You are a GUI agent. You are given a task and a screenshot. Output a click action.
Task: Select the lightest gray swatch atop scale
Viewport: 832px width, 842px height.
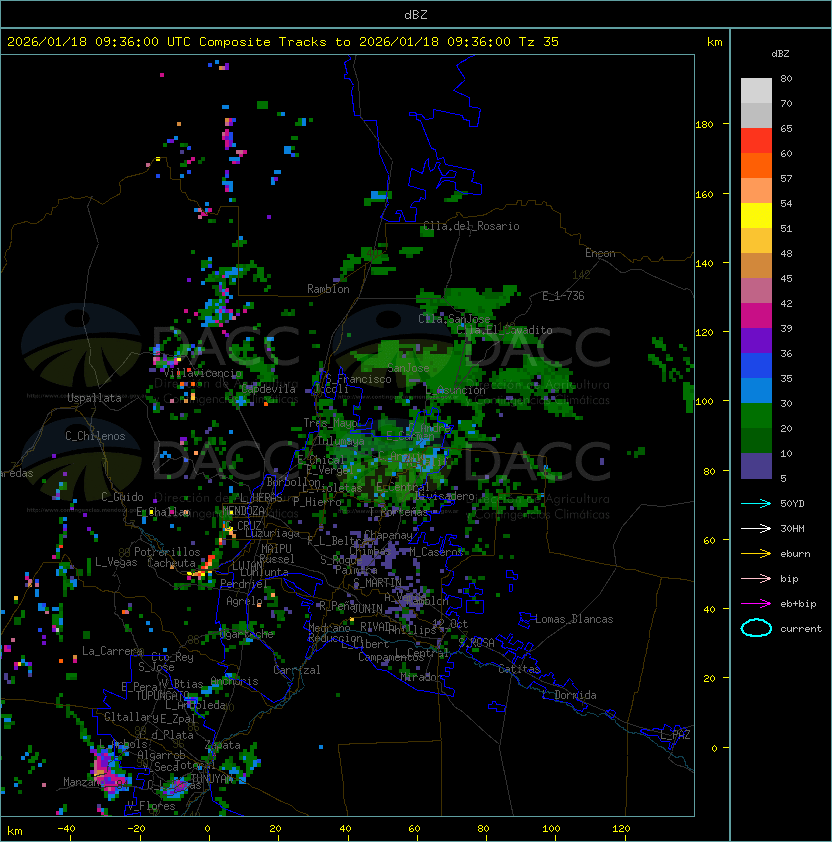(756, 91)
